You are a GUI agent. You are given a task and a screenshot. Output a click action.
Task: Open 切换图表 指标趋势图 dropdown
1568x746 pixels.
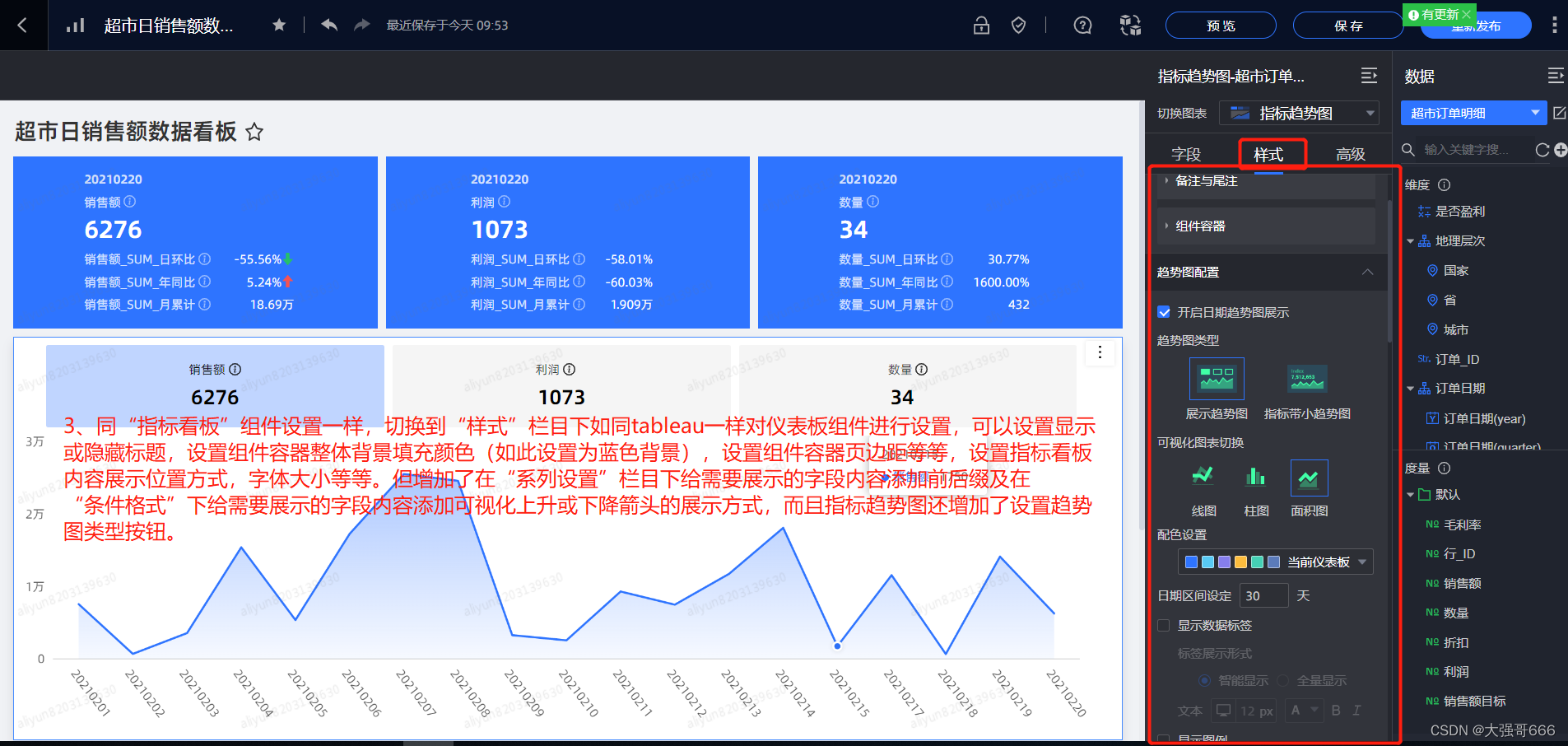[x=1299, y=114]
